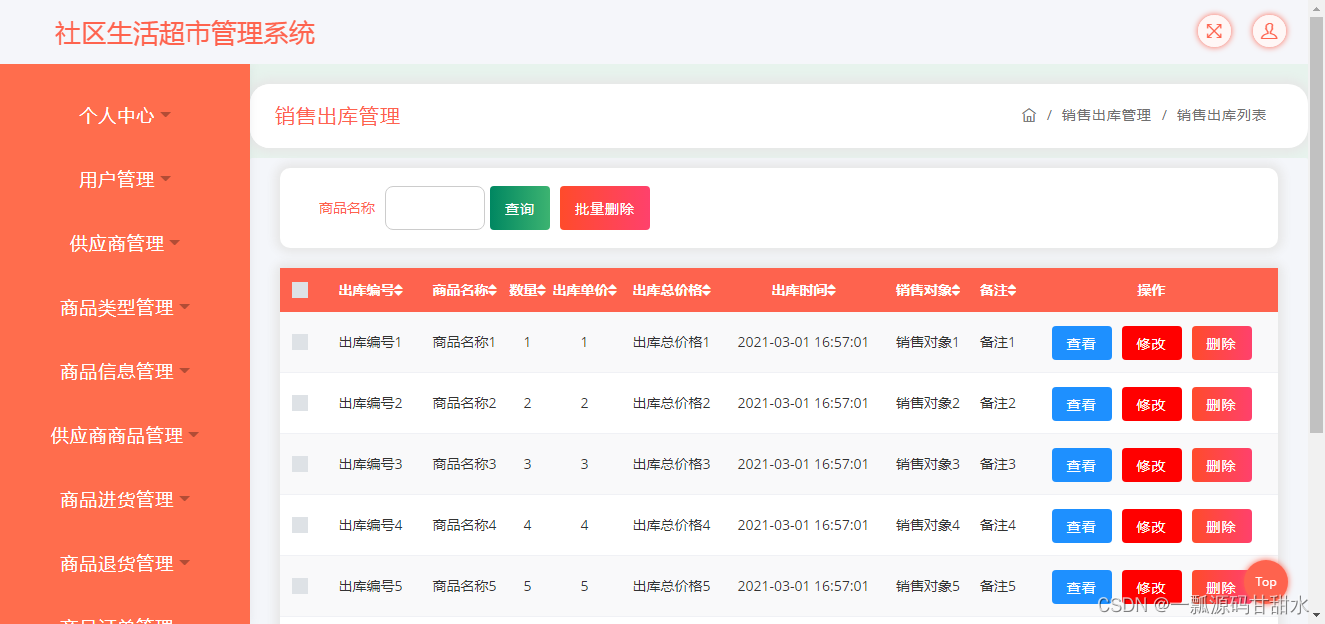Sort by 出库总价格 column arrows

[707, 290]
